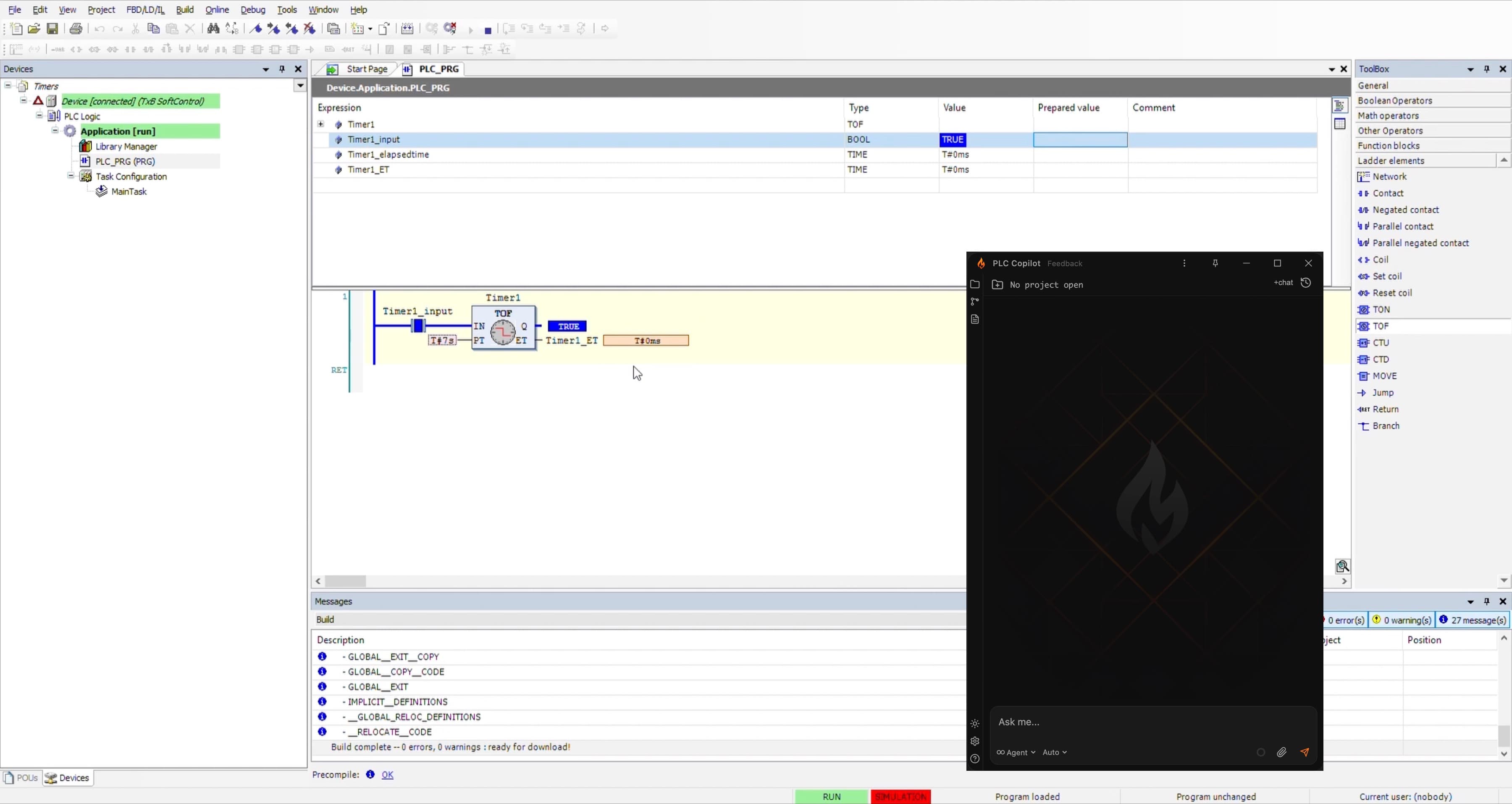Expand the Function blocks ToolBox category
This screenshot has height=804, width=1512.
tap(1432, 145)
